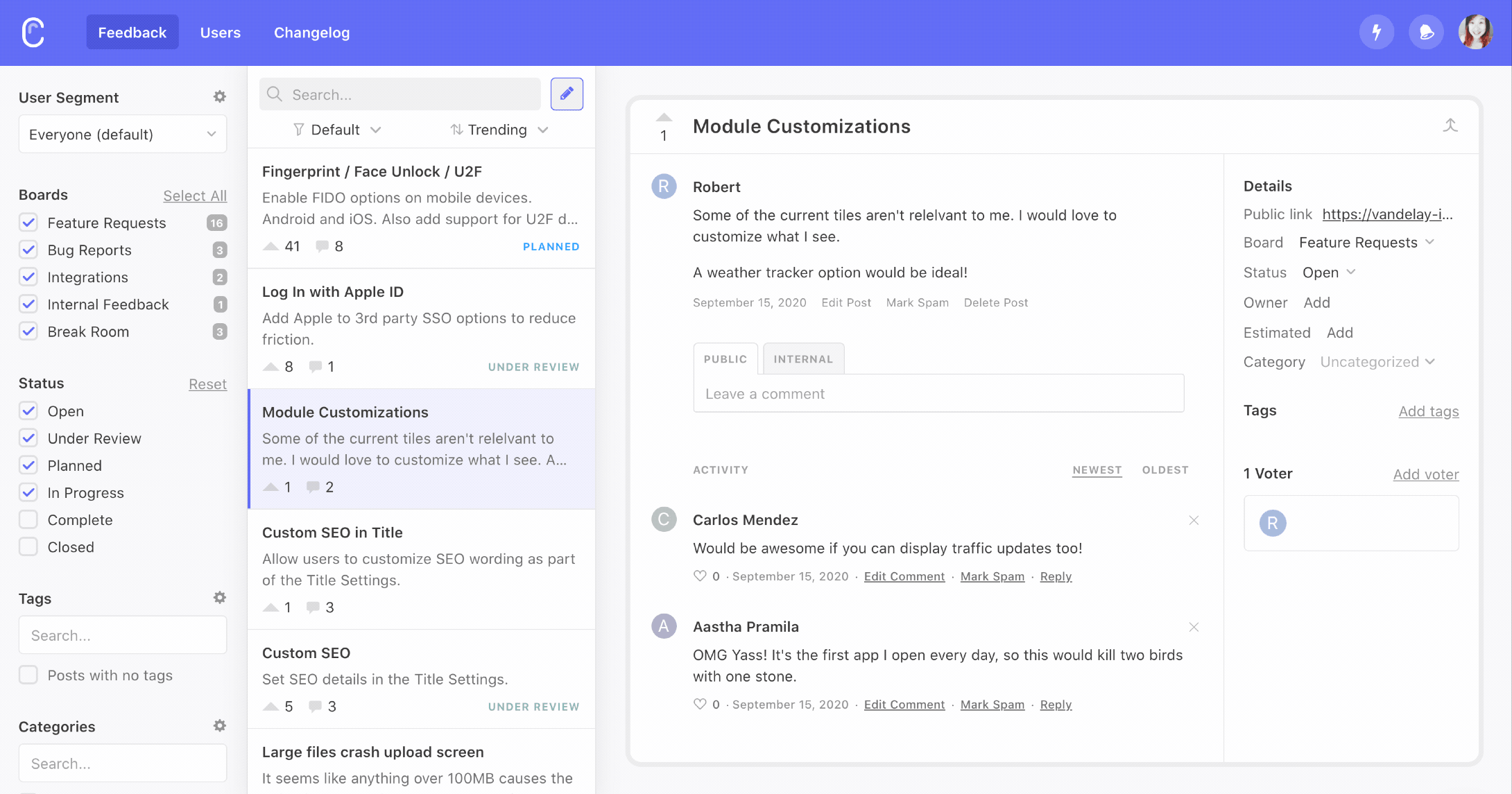Change the Board Feature Requests dropdown
This screenshot has height=794, width=1512.
tap(1366, 242)
